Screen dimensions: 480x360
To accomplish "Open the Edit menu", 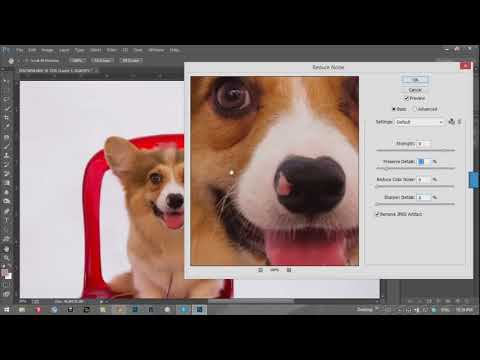I will (32, 50).
